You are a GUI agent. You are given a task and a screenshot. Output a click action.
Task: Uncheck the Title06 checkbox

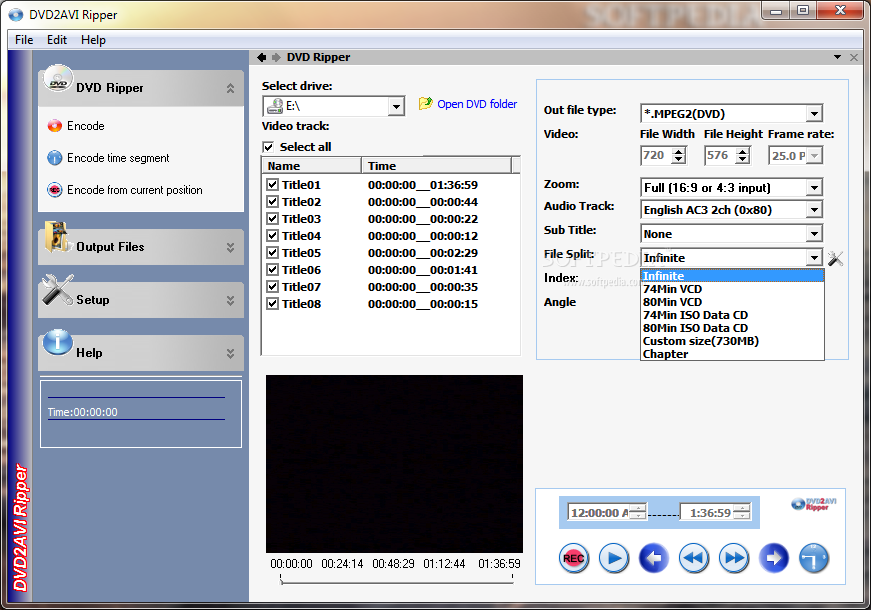coord(273,269)
